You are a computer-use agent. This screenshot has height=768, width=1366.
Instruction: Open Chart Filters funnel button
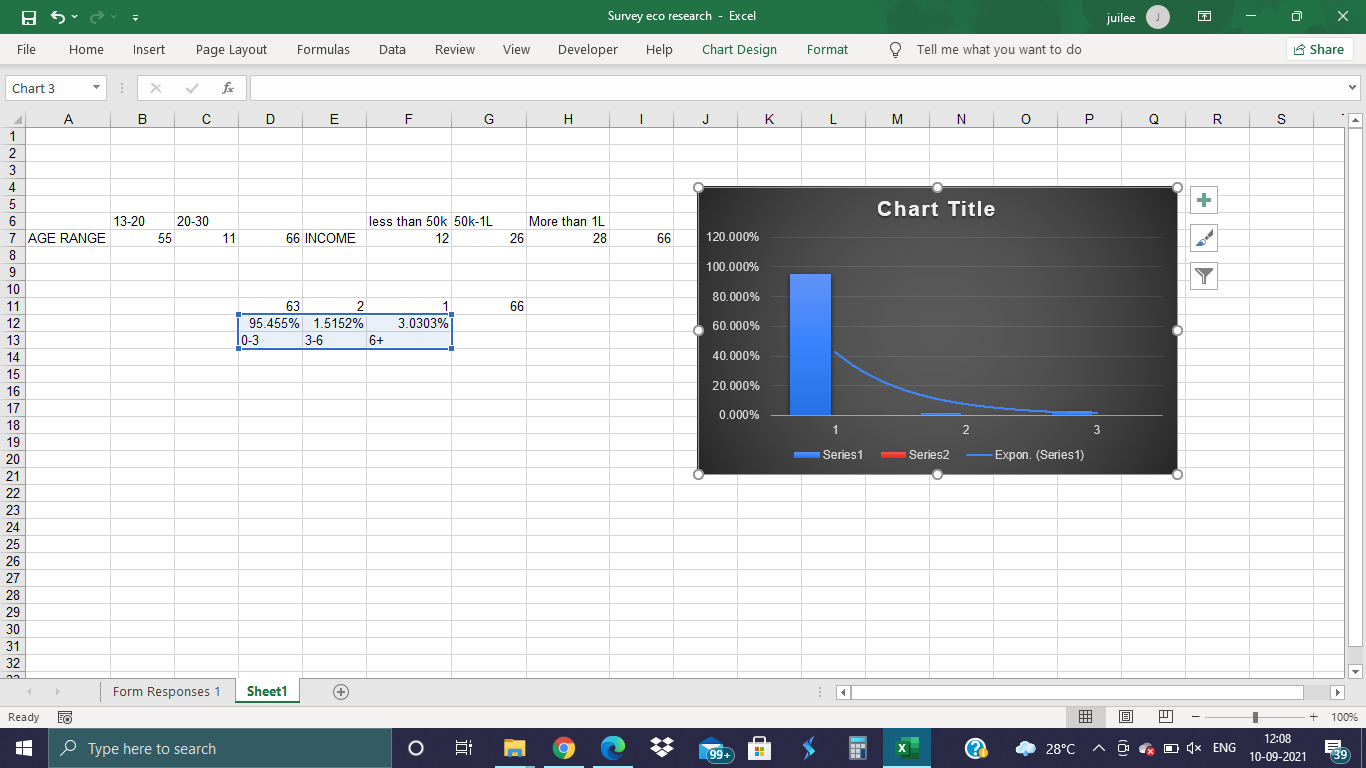coord(1204,276)
